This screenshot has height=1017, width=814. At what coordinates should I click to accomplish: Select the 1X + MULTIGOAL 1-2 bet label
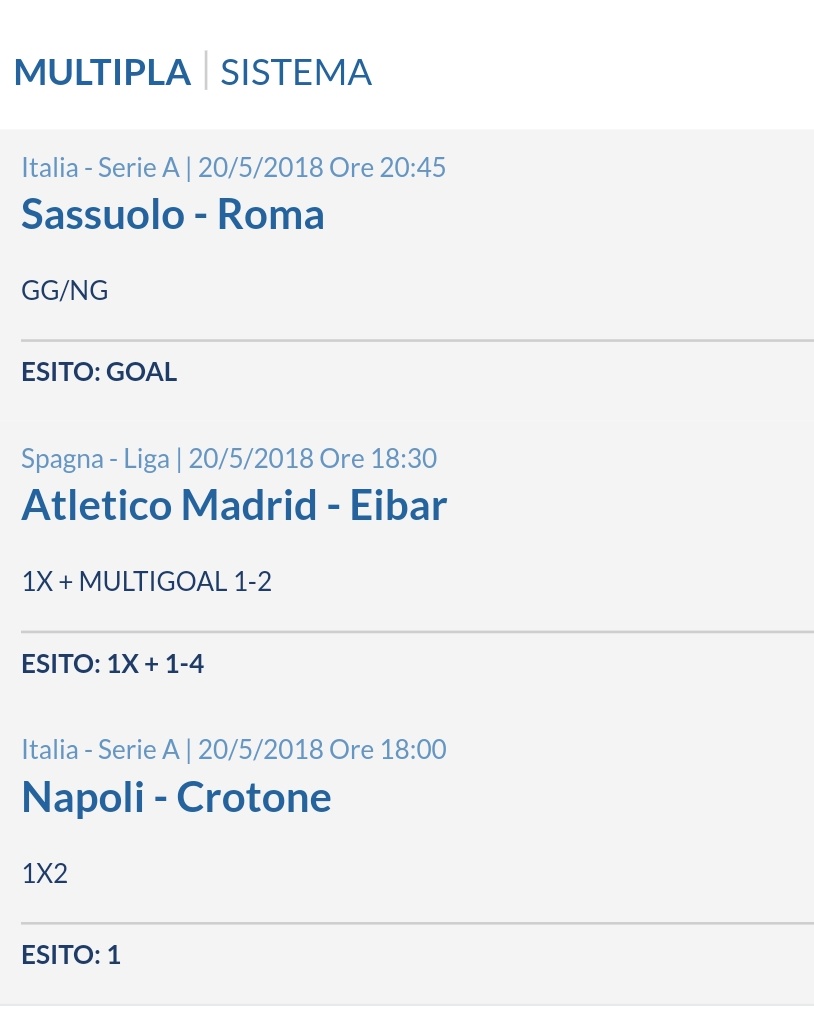point(147,582)
